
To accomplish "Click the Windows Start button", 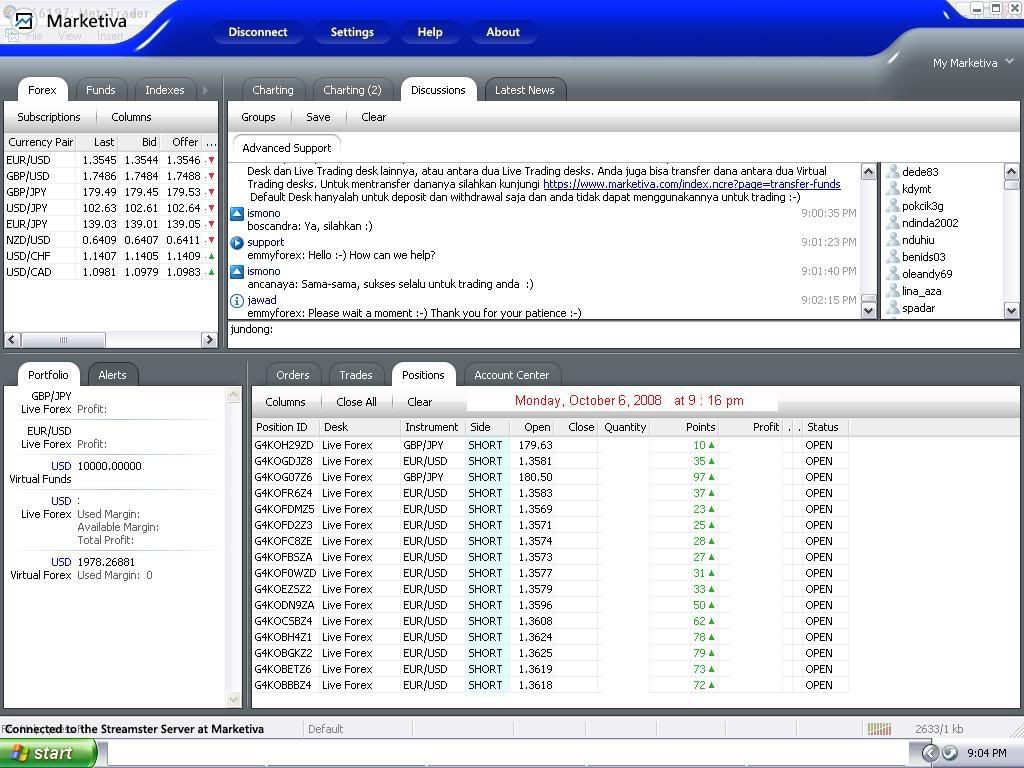I will [x=47, y=753].
